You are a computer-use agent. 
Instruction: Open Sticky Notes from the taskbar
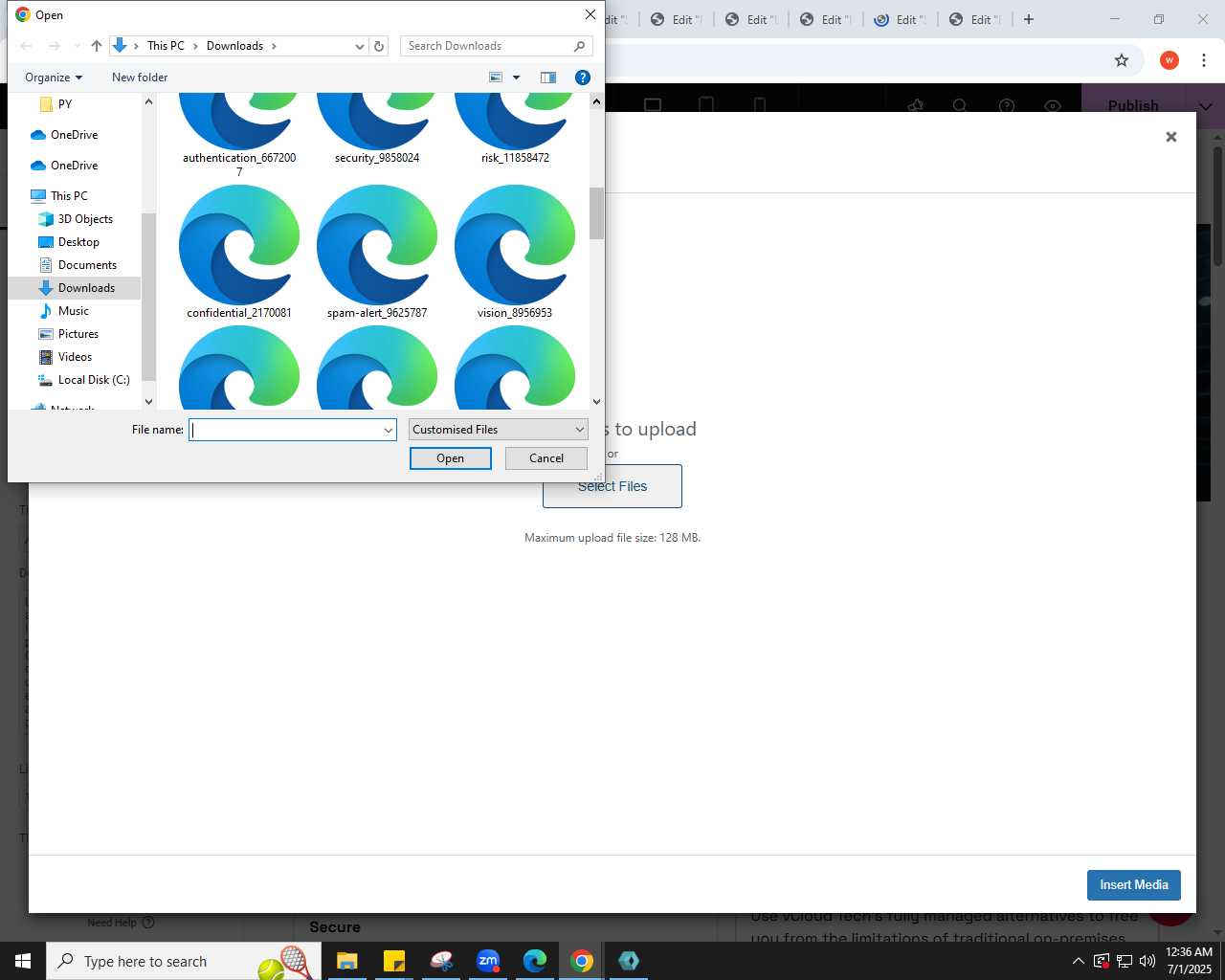pyautogui.click(x=393, y=961)
